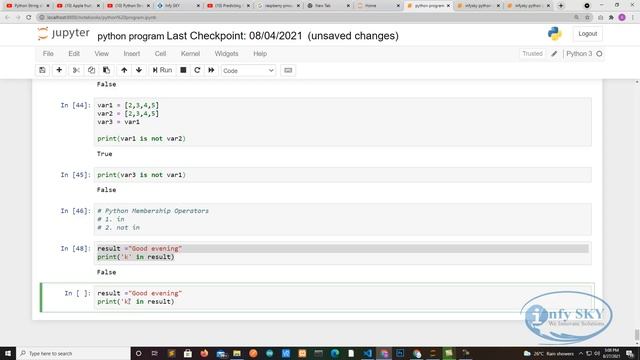640x360 pixels.
Task: Paste cells below icon
Action: pos(107,70)
